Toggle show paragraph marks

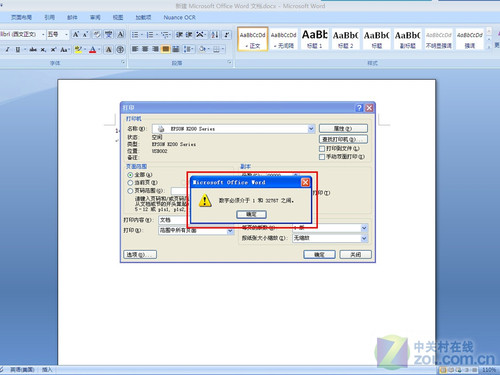[x=227, y=35]
